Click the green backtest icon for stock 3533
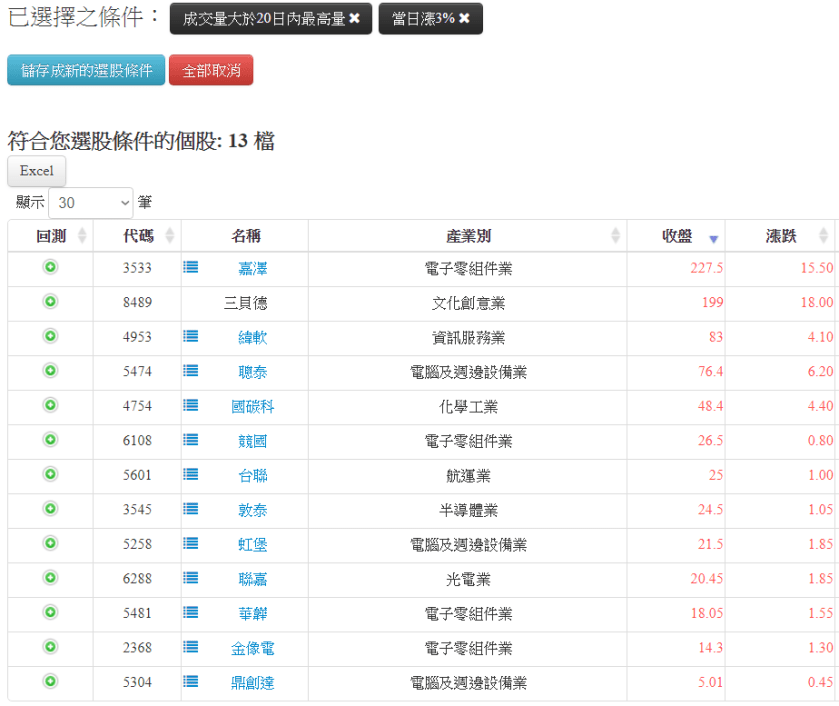The width and height of the screenshot is (839, 706). tap(50, 267)
